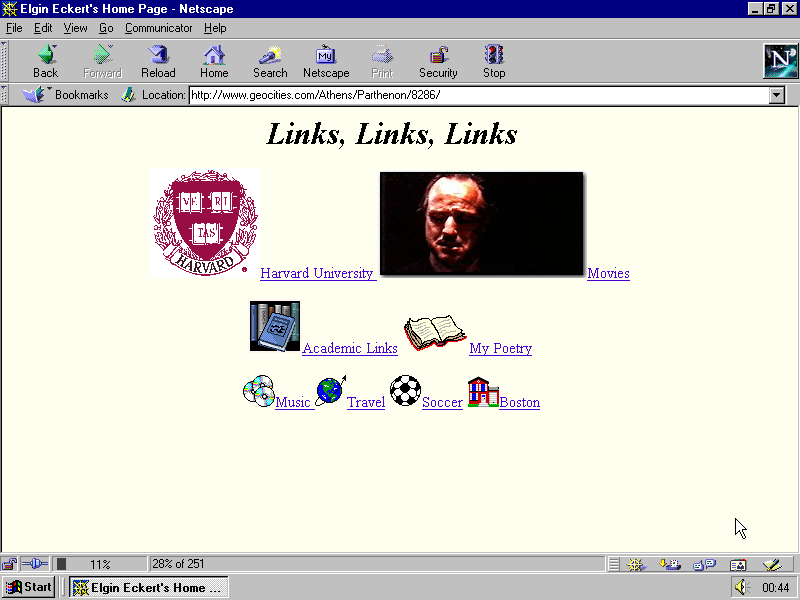Screen dimensions: 800x600
Task: Open the File menu
Action: [14, 28]
